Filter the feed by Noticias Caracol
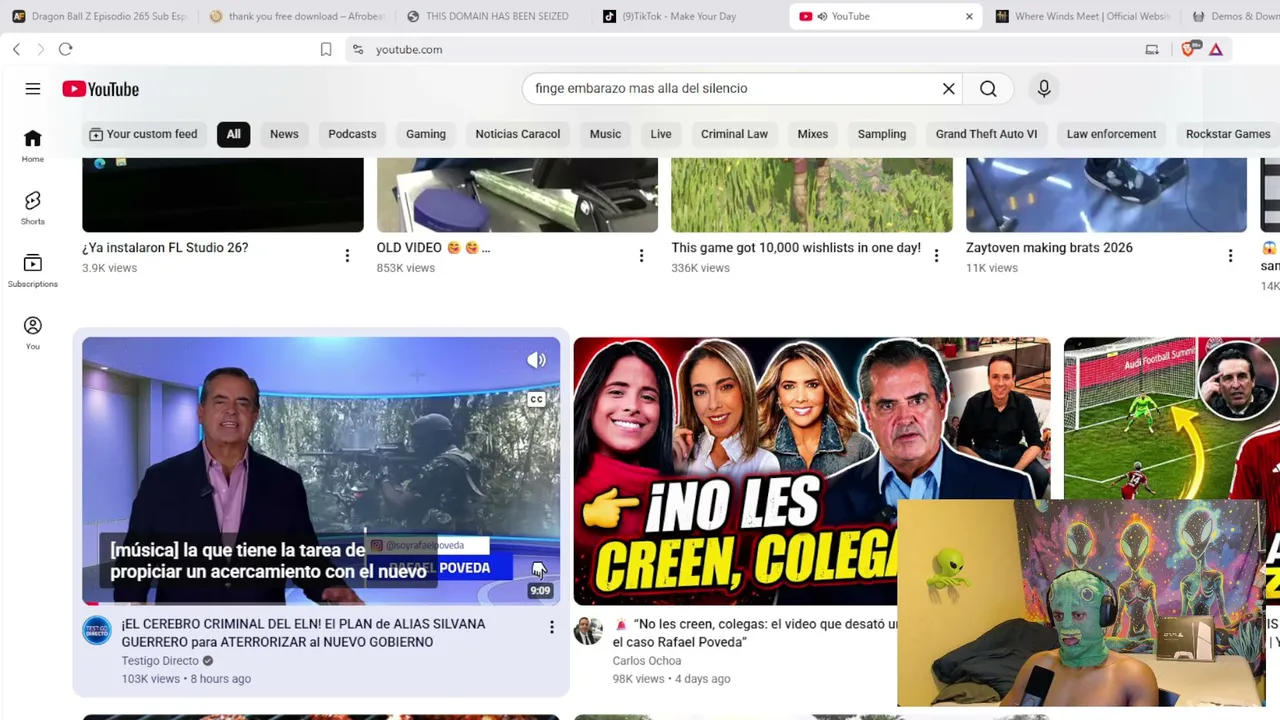This screenshot has width=1280, height=720. coord(518,134)
